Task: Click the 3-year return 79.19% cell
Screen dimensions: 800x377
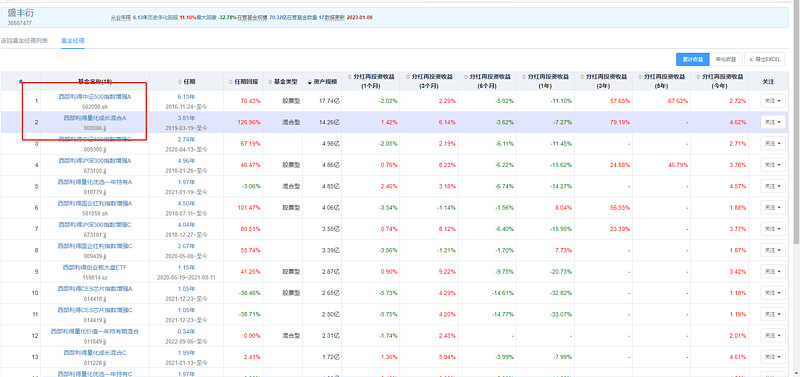Action: click(x=620, y=122)
